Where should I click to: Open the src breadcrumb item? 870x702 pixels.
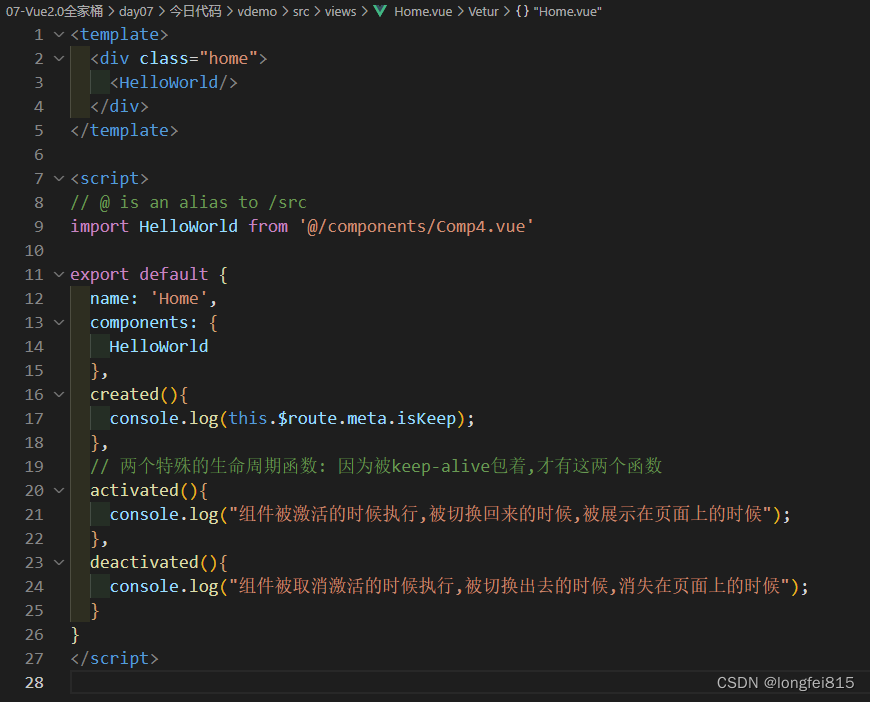[300, 11]
